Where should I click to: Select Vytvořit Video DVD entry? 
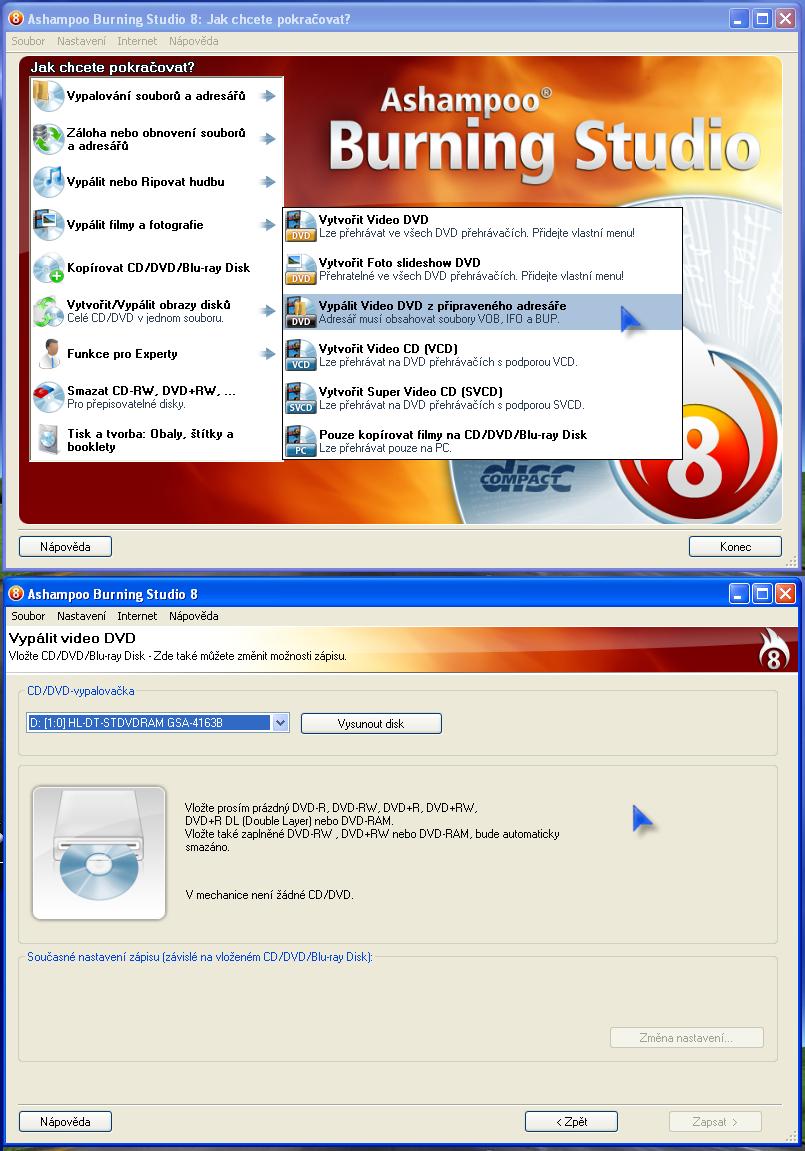[483, 225]
